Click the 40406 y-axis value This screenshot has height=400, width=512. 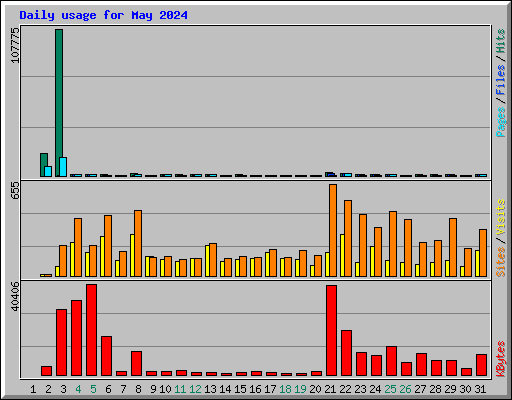pos(15,296)
